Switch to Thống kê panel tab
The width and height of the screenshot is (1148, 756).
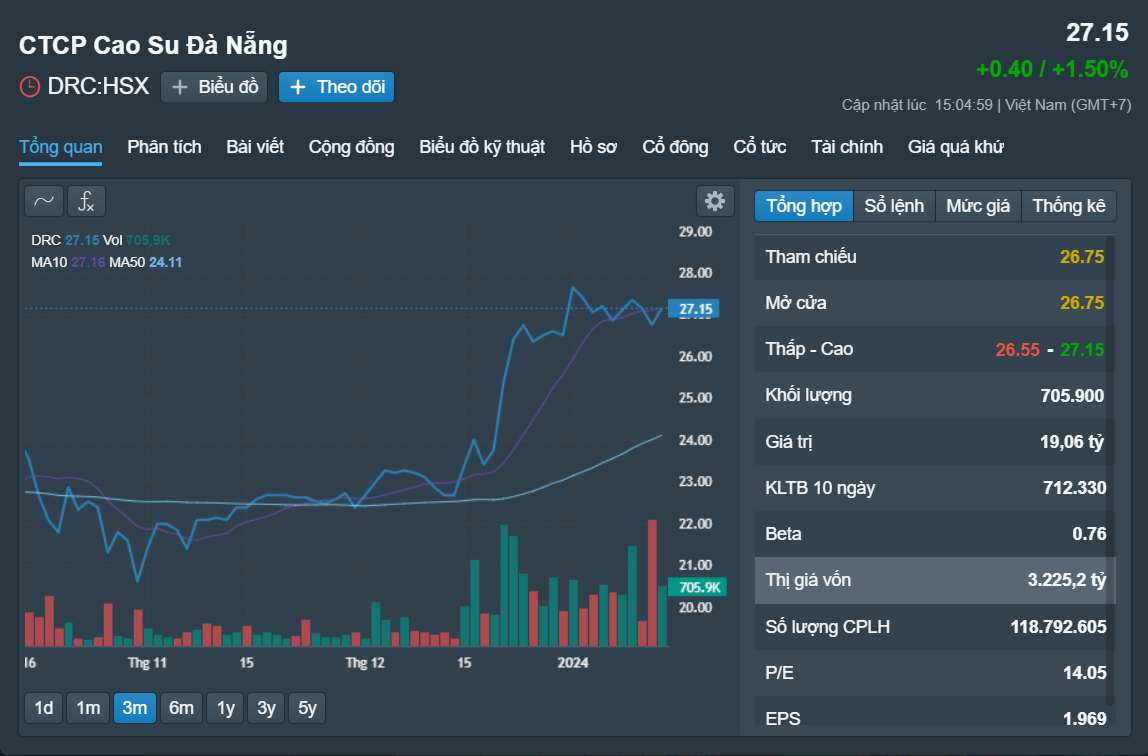click(1069, 206)
